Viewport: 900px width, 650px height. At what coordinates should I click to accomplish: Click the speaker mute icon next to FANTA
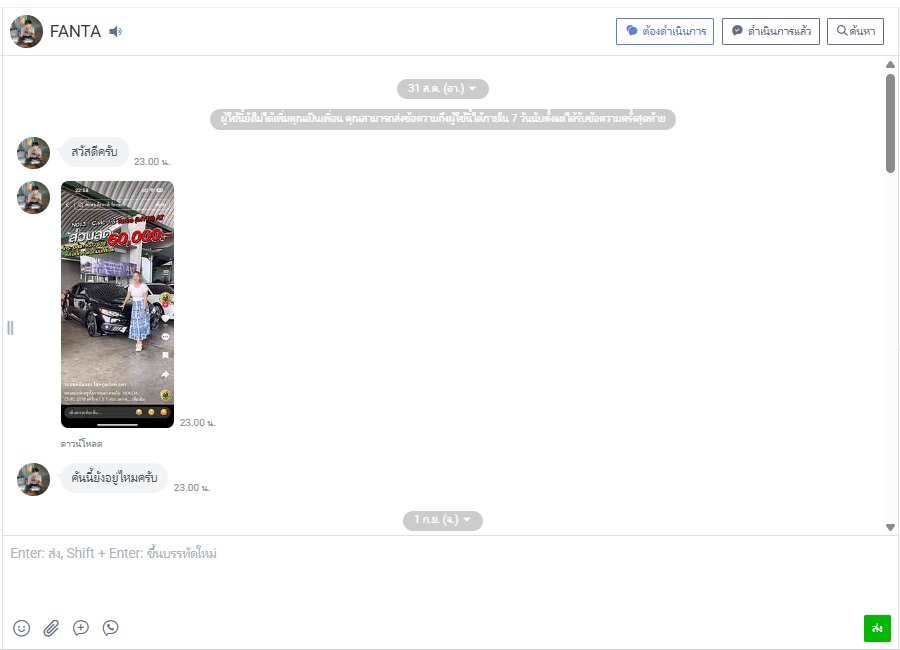coord(116,32)
